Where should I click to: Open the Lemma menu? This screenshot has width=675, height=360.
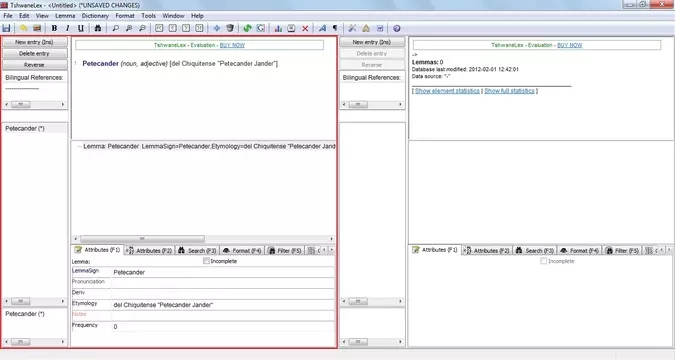click(x=65, y=16)
